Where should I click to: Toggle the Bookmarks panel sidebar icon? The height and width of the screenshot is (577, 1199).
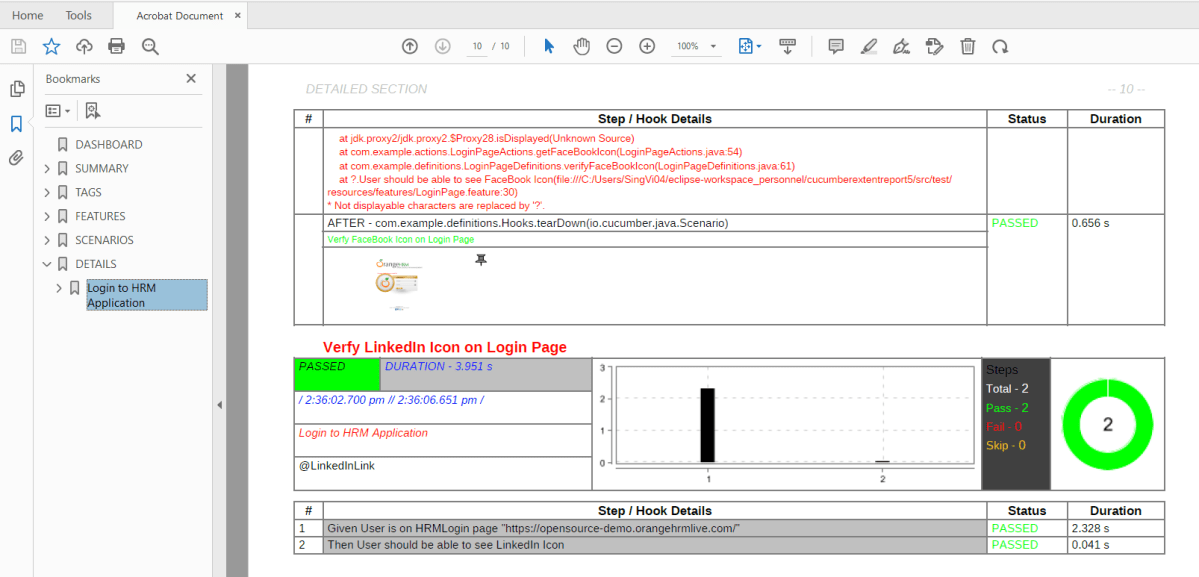pos(16,123)
